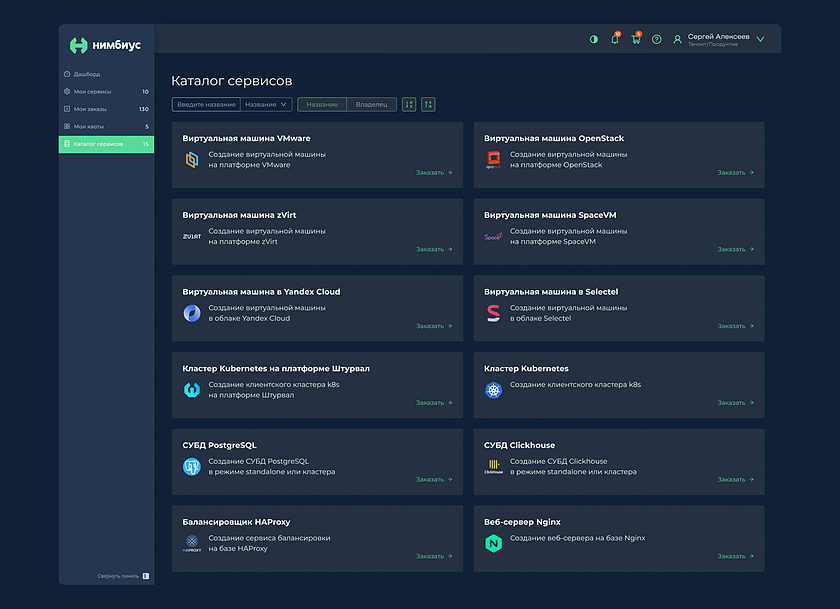Click the Kubernetes wheel logo icon
The image size is (840, 609).
493,390
